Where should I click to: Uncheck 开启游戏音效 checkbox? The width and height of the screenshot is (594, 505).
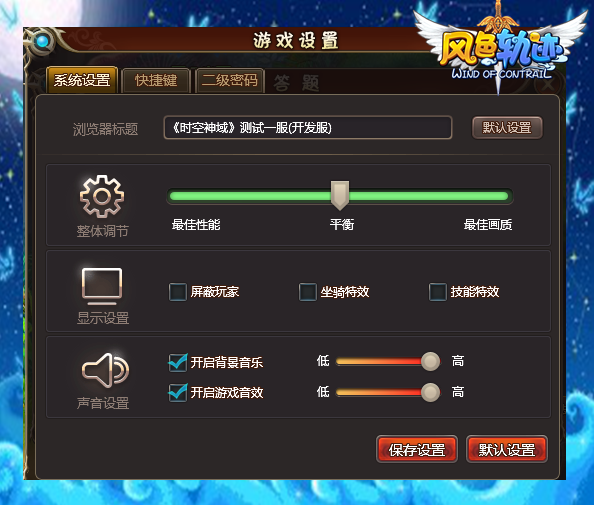(x=178, y=392)
